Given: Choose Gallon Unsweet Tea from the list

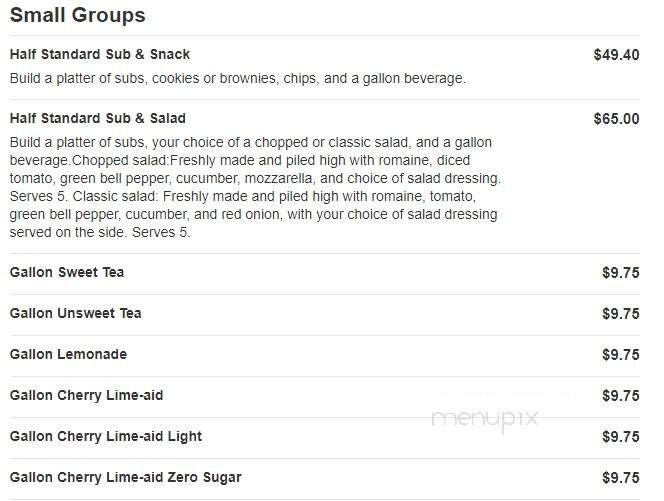Looking at the screenshot, I should click(x=76, y=314).
